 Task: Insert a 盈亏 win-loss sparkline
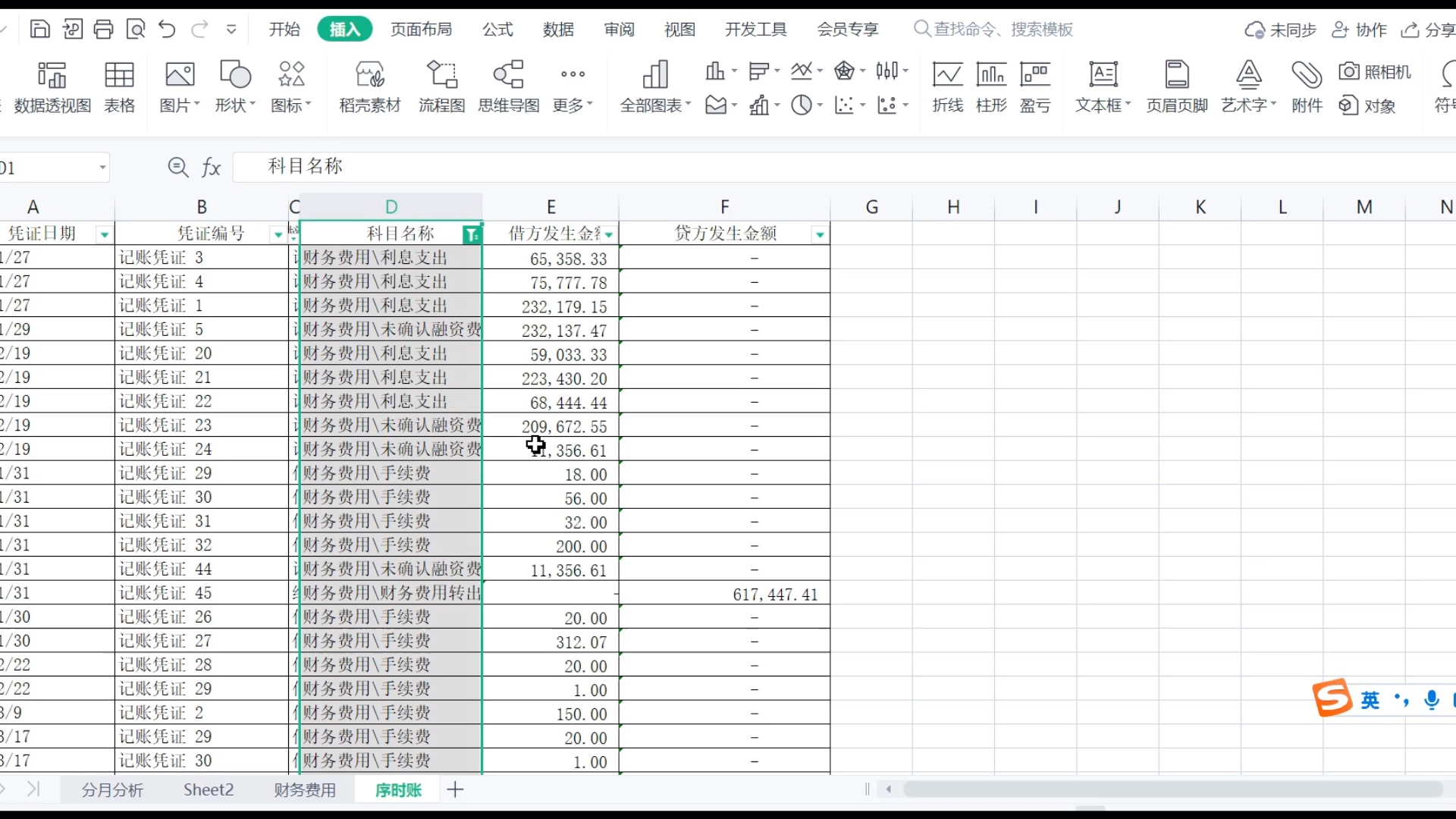pyautogui.click(x=1035, y=85)
